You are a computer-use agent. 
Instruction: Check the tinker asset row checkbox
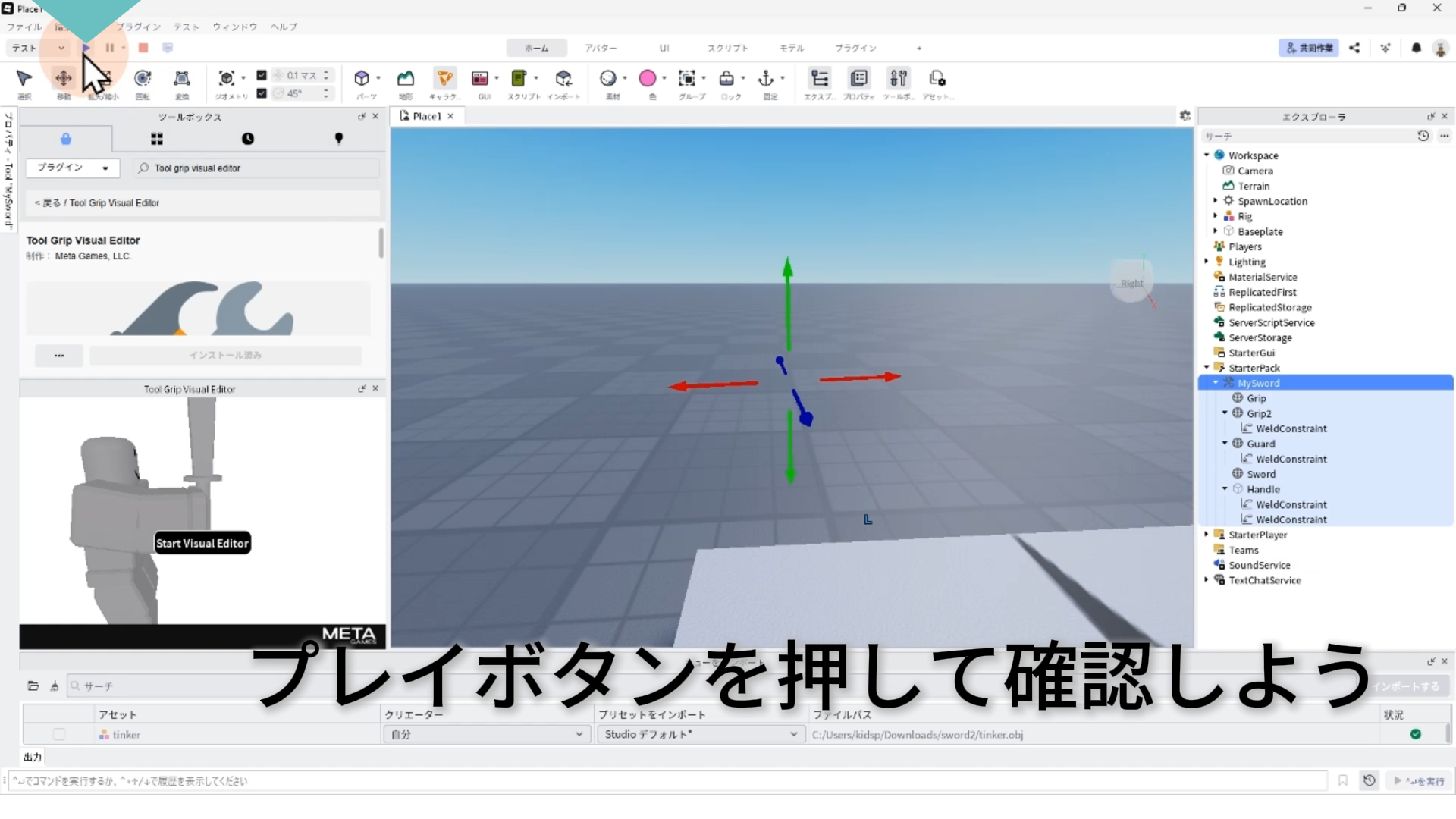click(59, 734)
